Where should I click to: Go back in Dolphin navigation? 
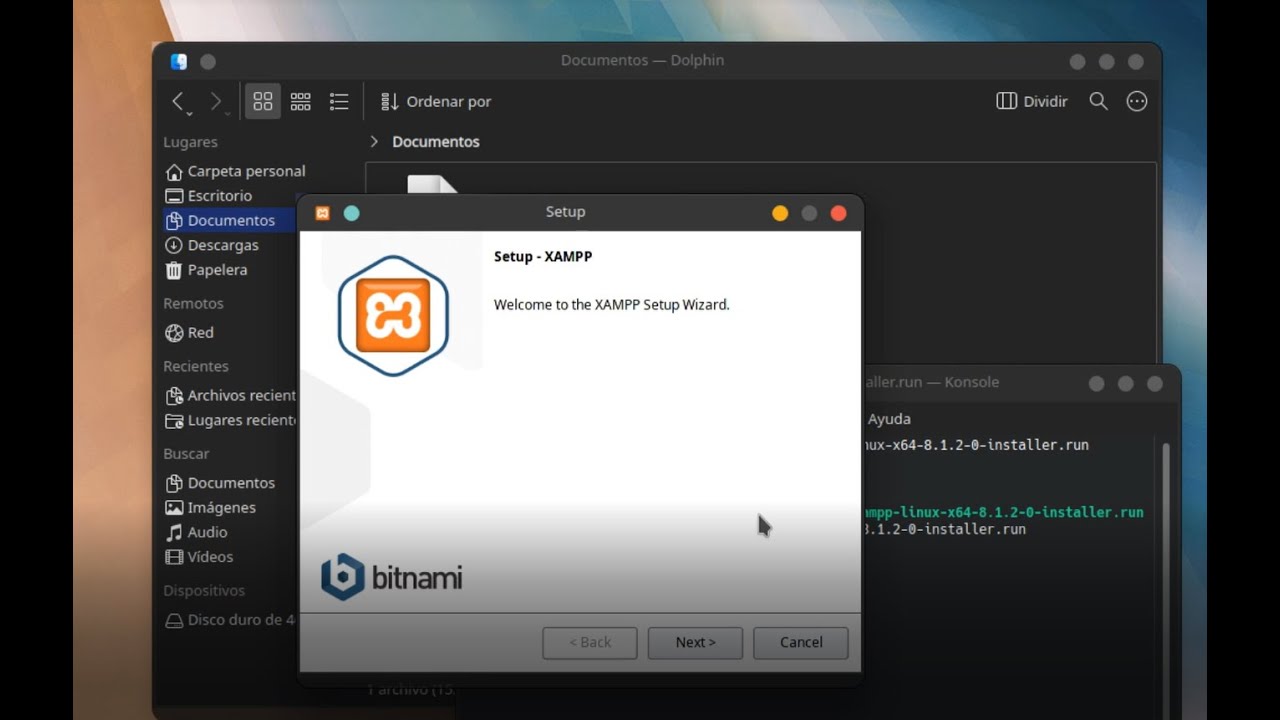(x=179, y=101)
